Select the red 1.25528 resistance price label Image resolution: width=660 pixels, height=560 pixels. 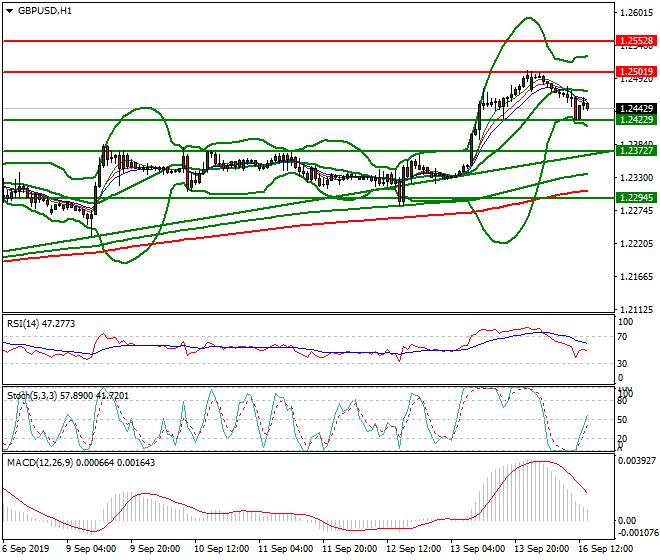click(x=636, y=41)
